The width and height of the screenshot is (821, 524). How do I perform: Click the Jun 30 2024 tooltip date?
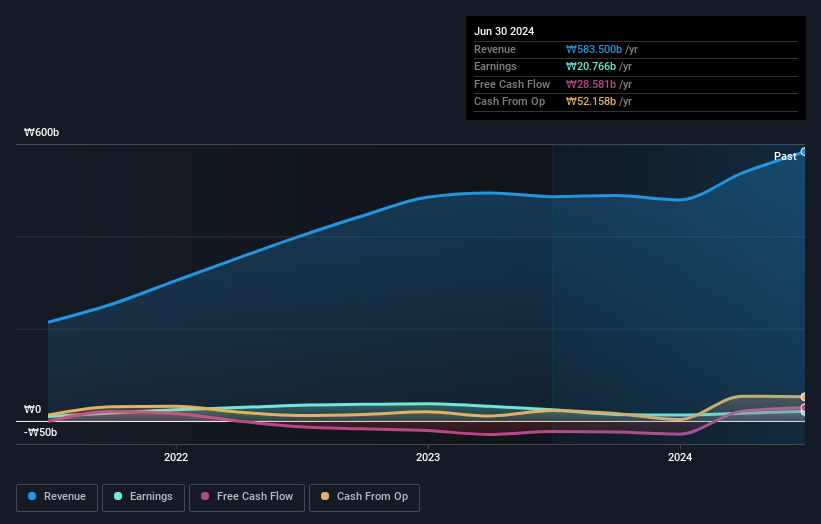pos(504,31)
